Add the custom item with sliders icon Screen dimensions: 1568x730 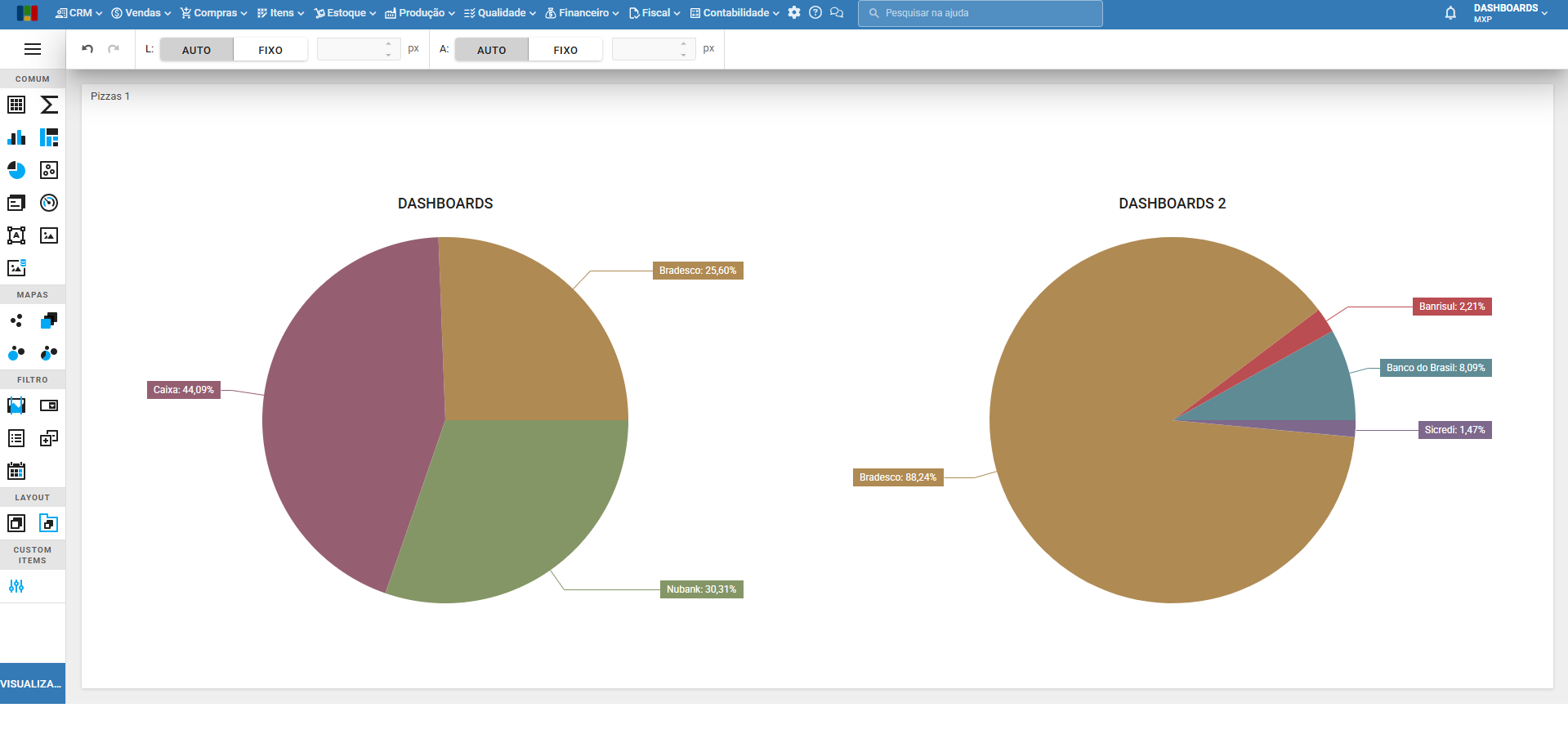(16, 586)
